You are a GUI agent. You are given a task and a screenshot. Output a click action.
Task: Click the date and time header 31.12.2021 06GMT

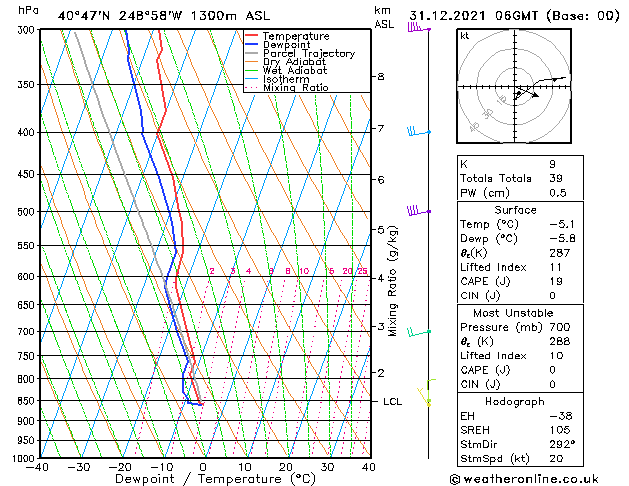473,16
